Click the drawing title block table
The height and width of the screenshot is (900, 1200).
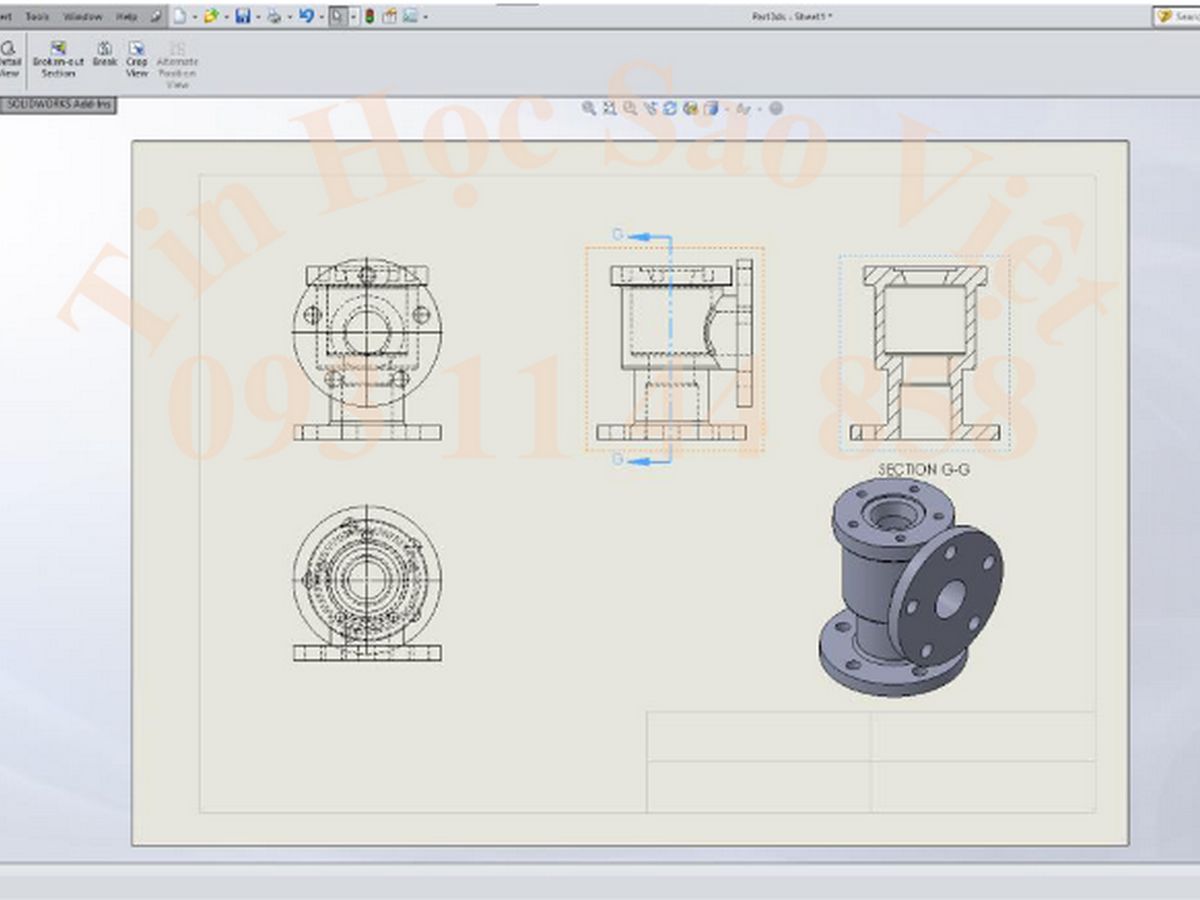(x=871, y=762)
